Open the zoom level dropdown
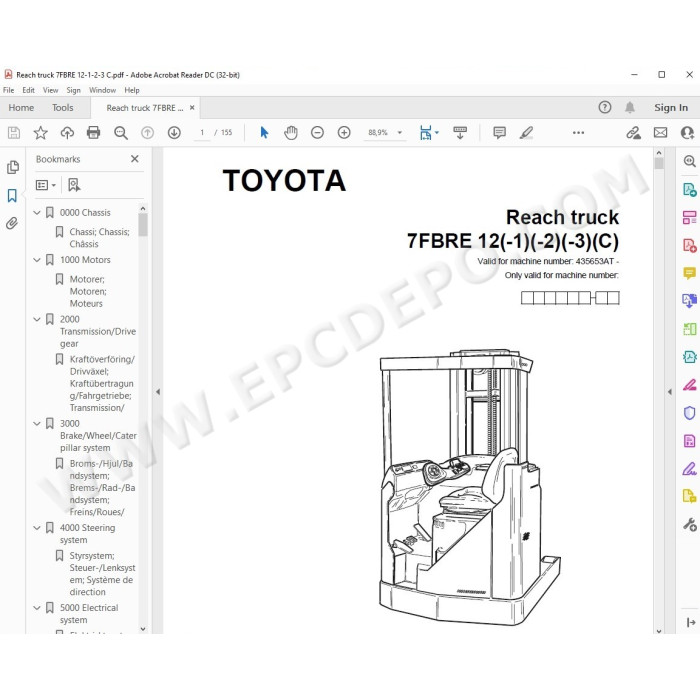Screen dimensions: 700x700 point(400,133)
